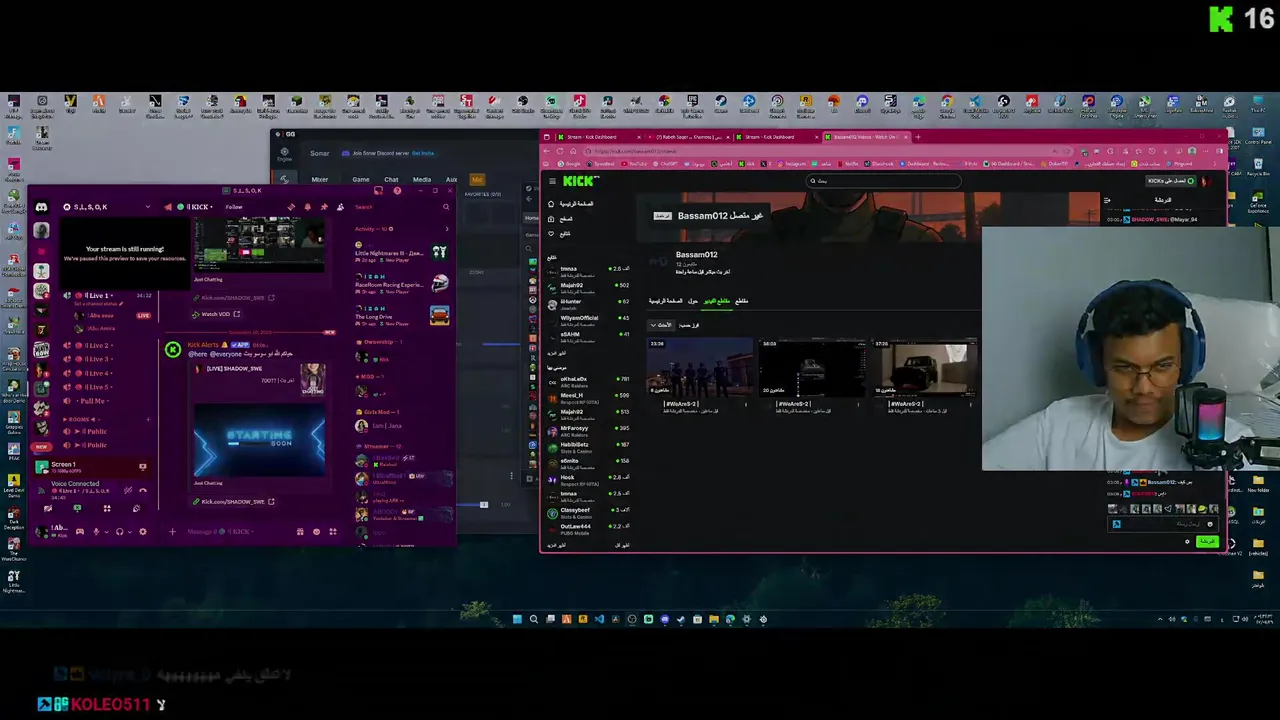
Task: Open Kick.com/SHADOW_SWE link below Starting Soon image
Action: (x=233, y=502)
